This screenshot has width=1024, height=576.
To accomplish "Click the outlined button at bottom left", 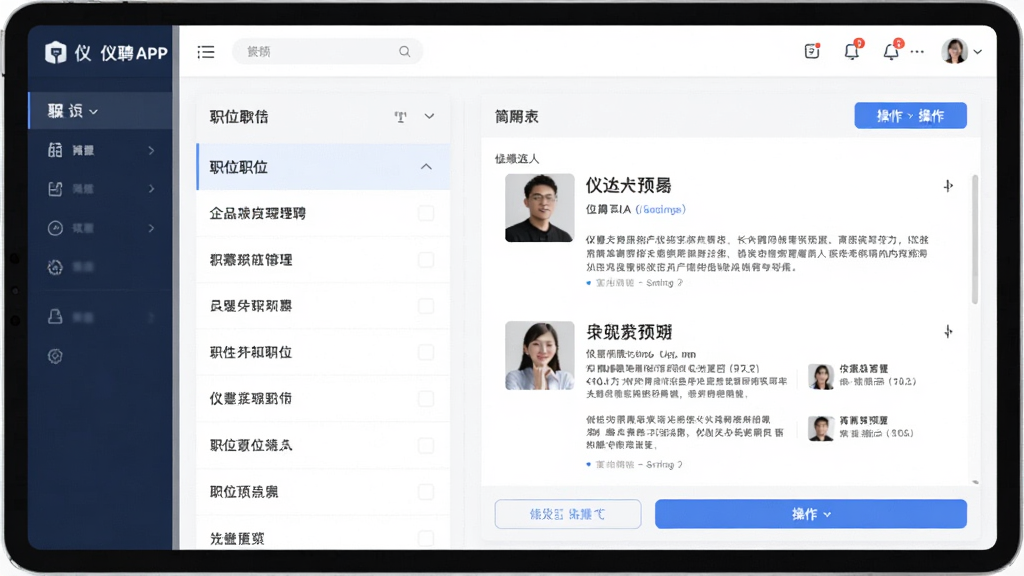I will click(x=568, y=514).
